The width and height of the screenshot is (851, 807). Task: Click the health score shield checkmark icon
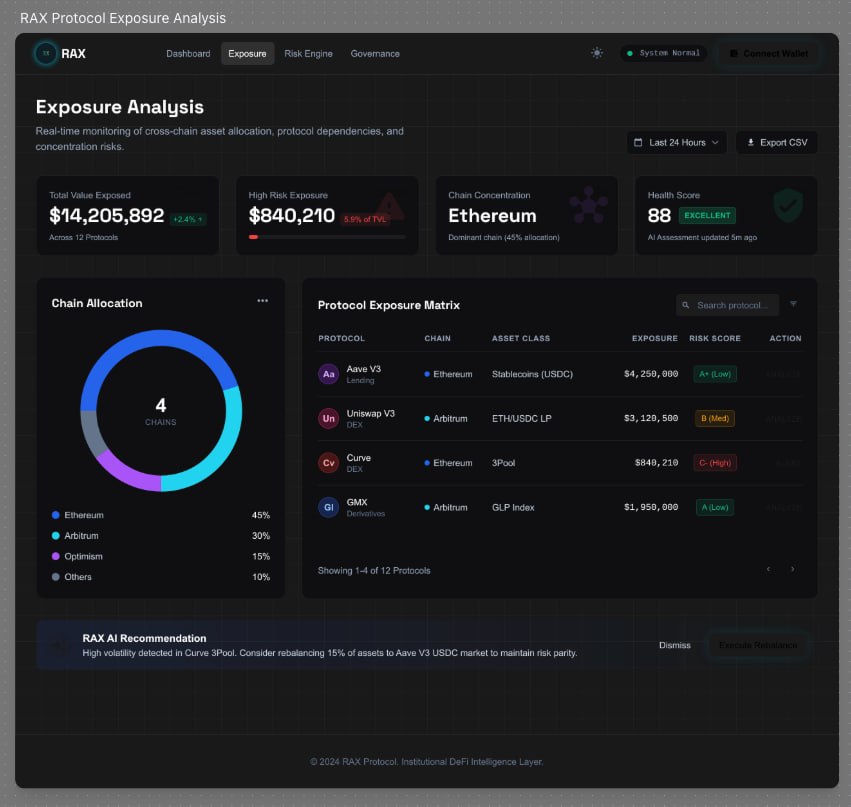pyautogui.click(x=787, y=206)
